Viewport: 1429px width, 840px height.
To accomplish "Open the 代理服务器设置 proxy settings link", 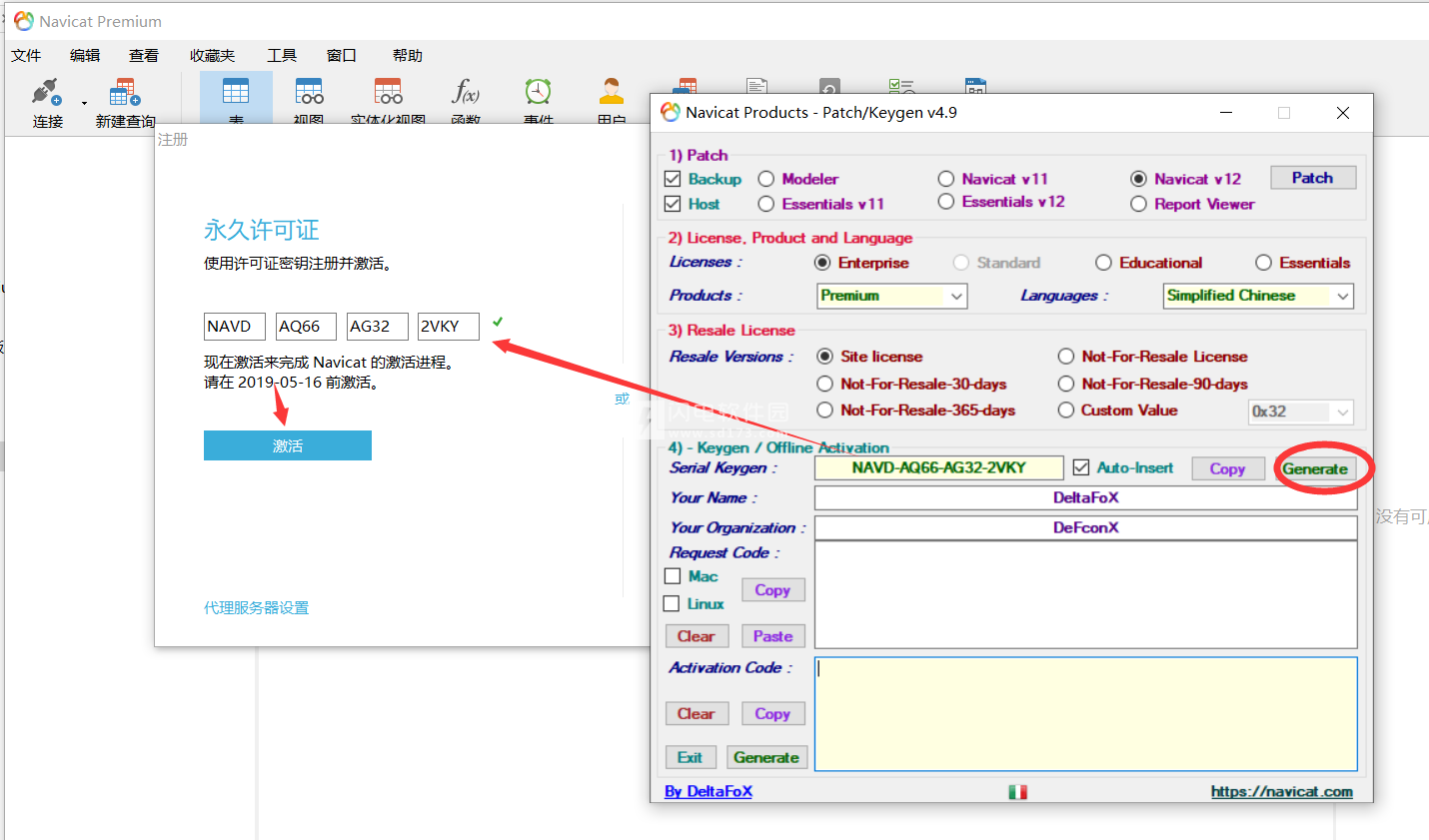I will click(256, 607).
